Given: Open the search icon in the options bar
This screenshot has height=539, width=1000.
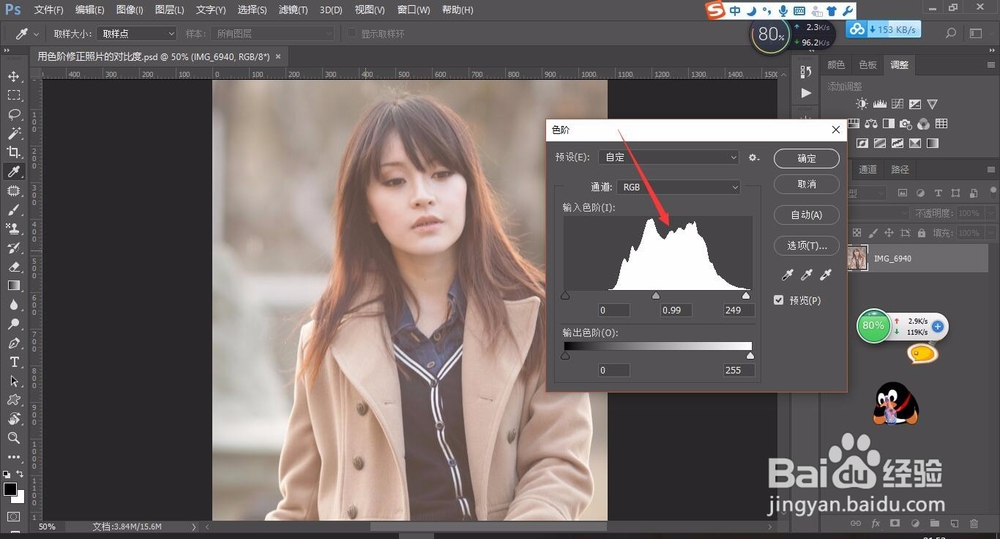Looking at the screenshot, I should pos(950,33).
